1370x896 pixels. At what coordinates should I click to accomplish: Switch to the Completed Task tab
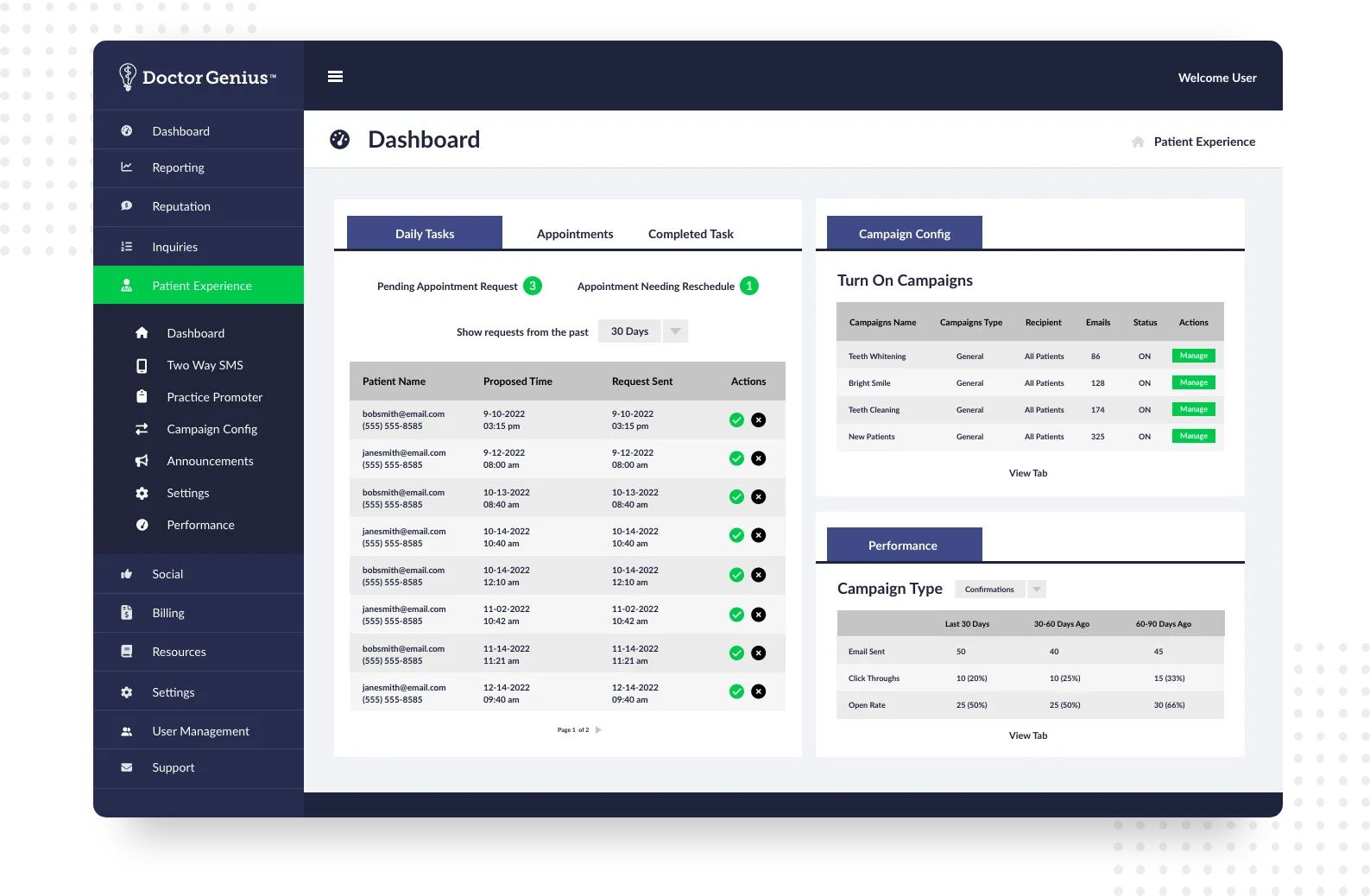point(691,234)
